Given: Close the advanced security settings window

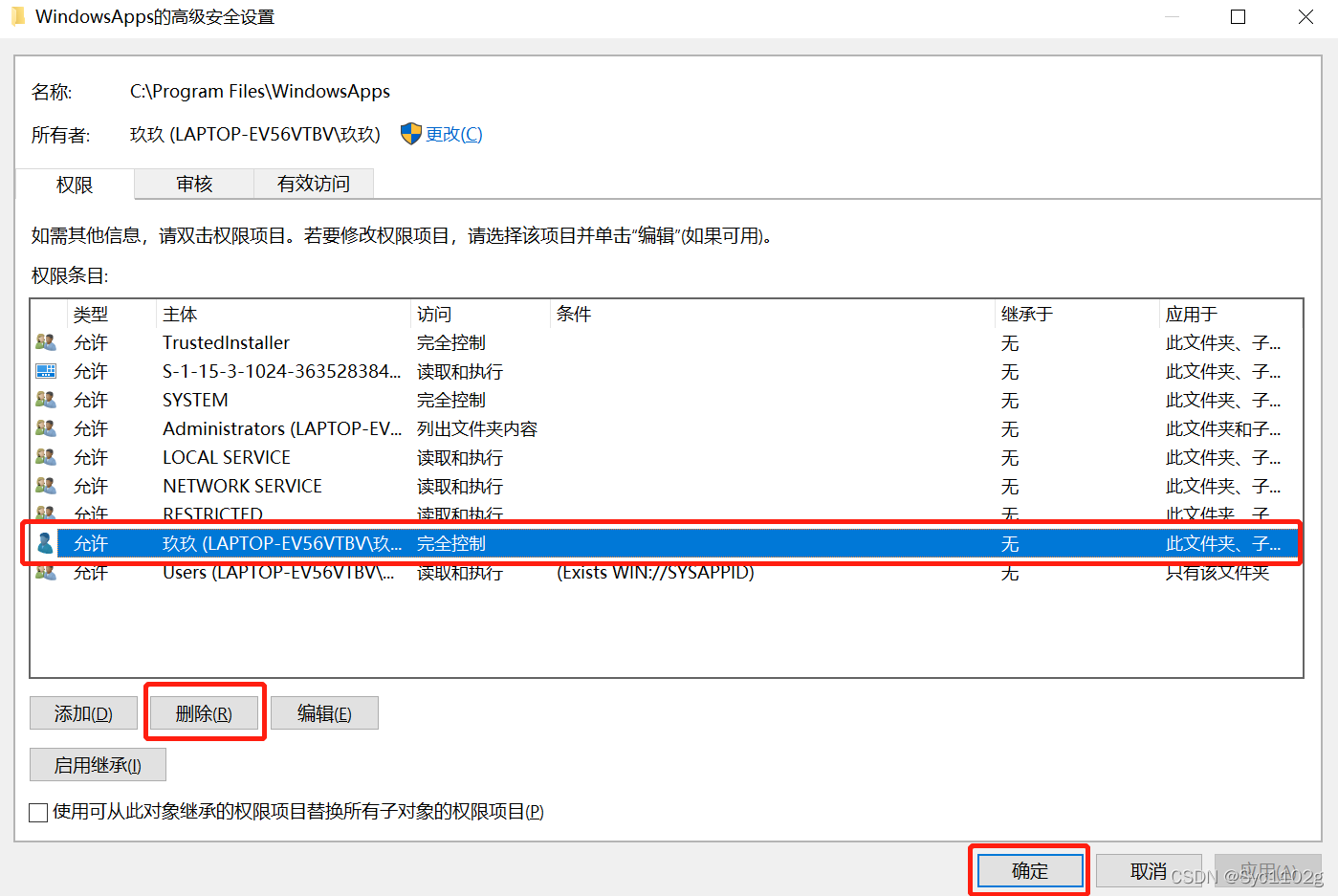Looking at the screenshot, I should [x=1305, y=17].
